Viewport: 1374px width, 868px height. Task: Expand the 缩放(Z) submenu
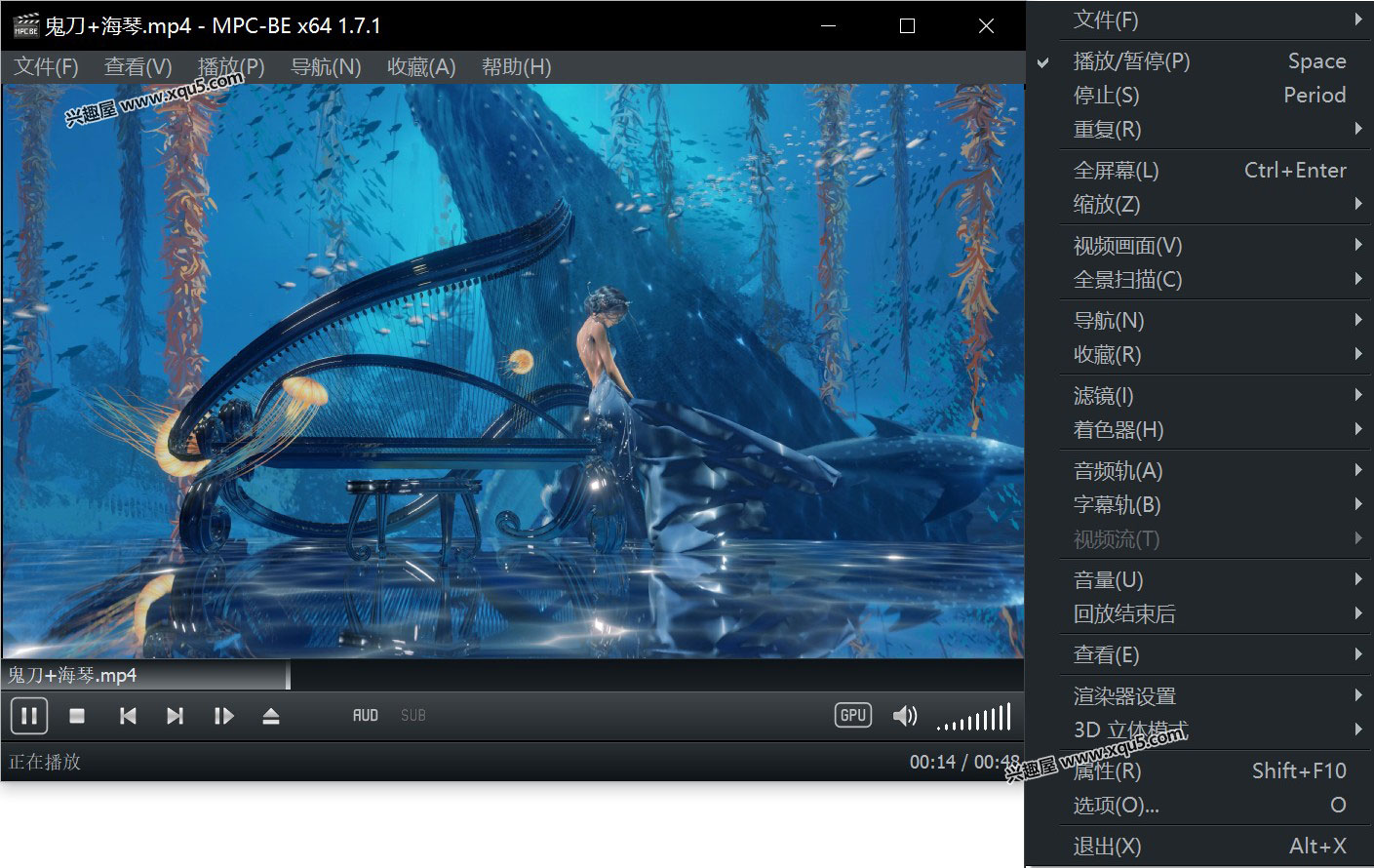1199,205
